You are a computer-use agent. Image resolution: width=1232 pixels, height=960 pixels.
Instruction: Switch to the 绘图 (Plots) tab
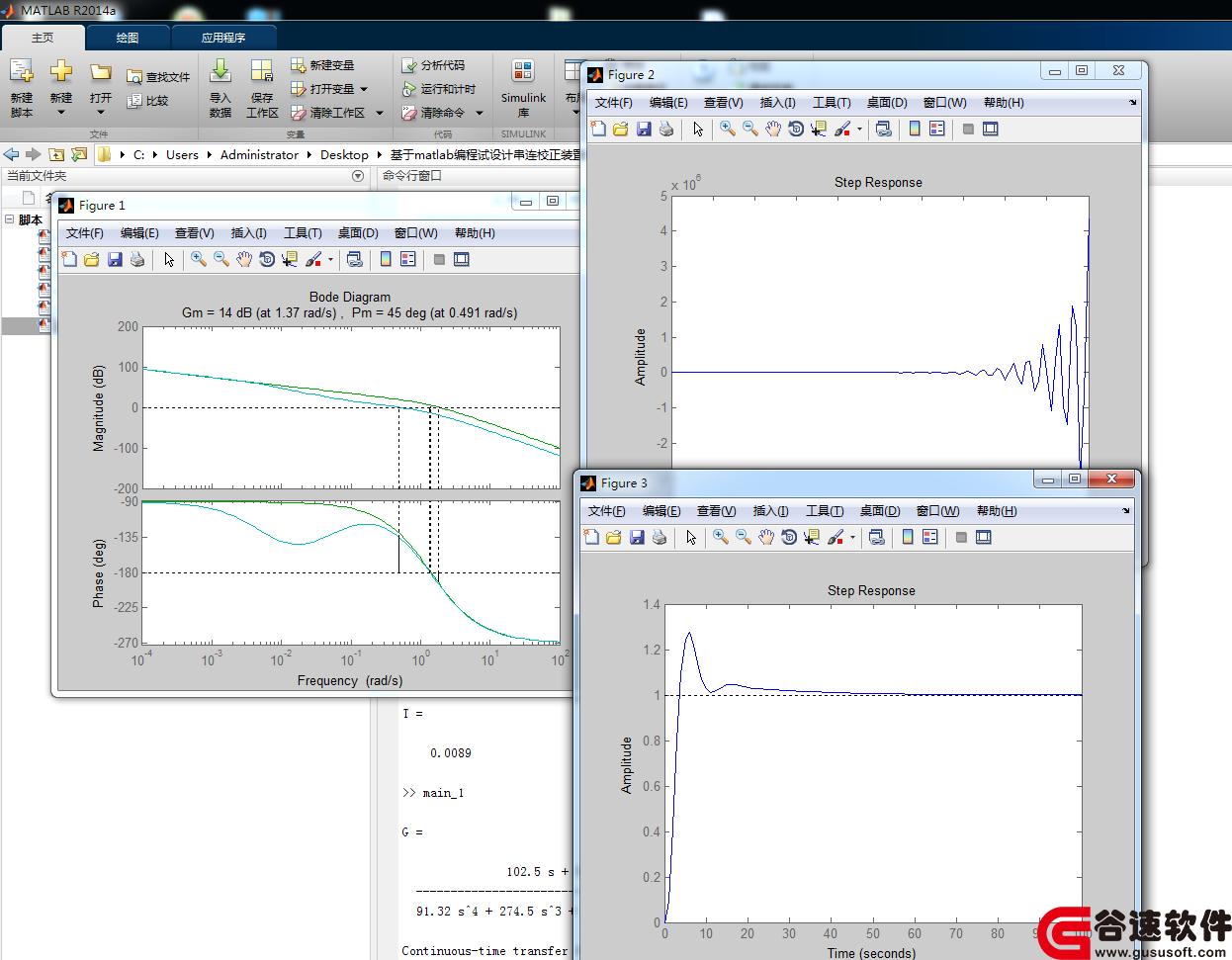[x=128, y=38]
